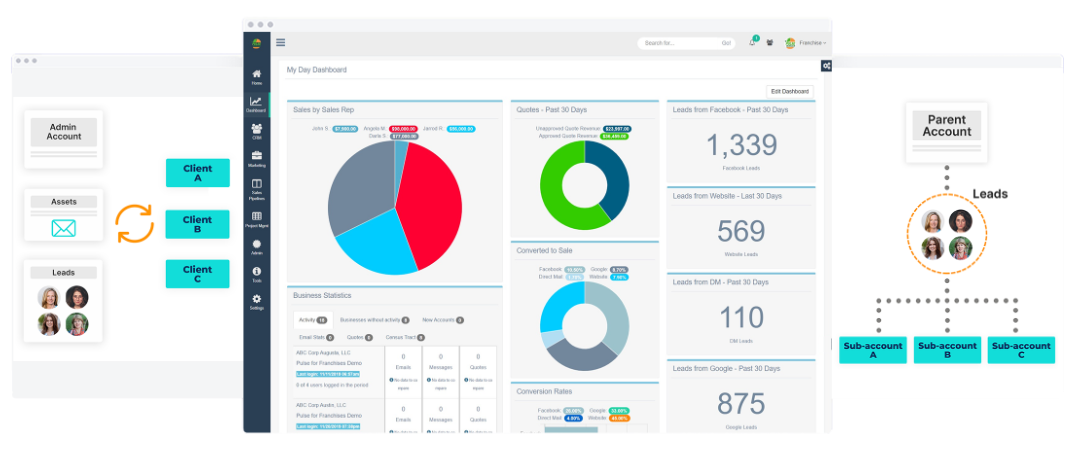Expand the Franchise user dropdown
The height and width of the screenshot is (457, 1080).
point(806,43)
